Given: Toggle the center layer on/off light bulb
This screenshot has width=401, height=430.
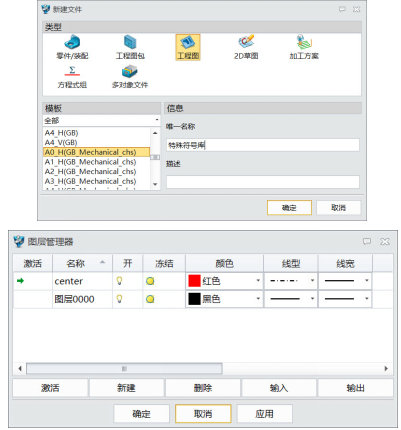Looking at the screenshot, I should [119, 281].
